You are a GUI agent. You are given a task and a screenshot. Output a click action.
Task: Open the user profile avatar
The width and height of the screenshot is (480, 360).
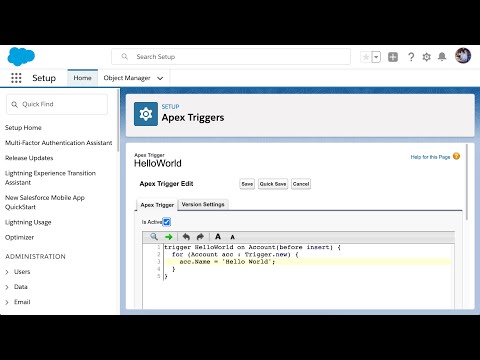463,56
